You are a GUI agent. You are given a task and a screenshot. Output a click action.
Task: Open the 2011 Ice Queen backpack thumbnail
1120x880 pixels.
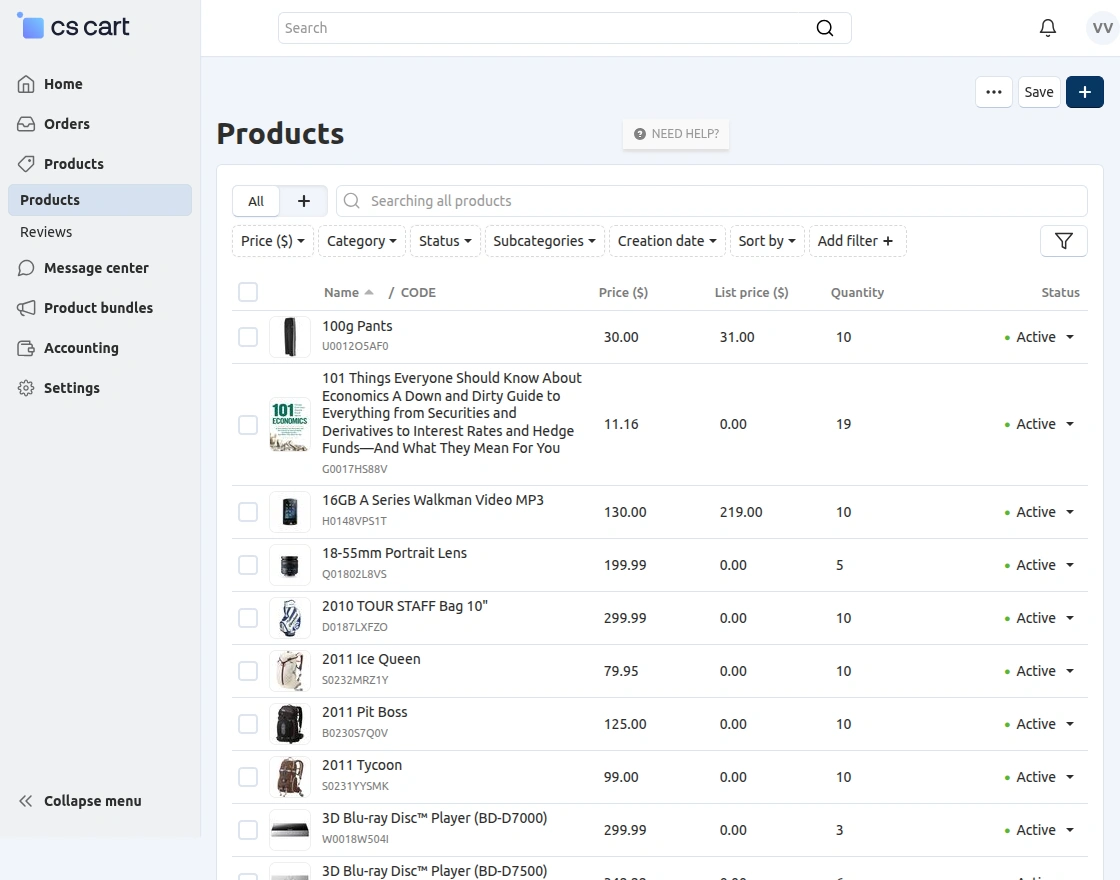click(x=289, y=671)
